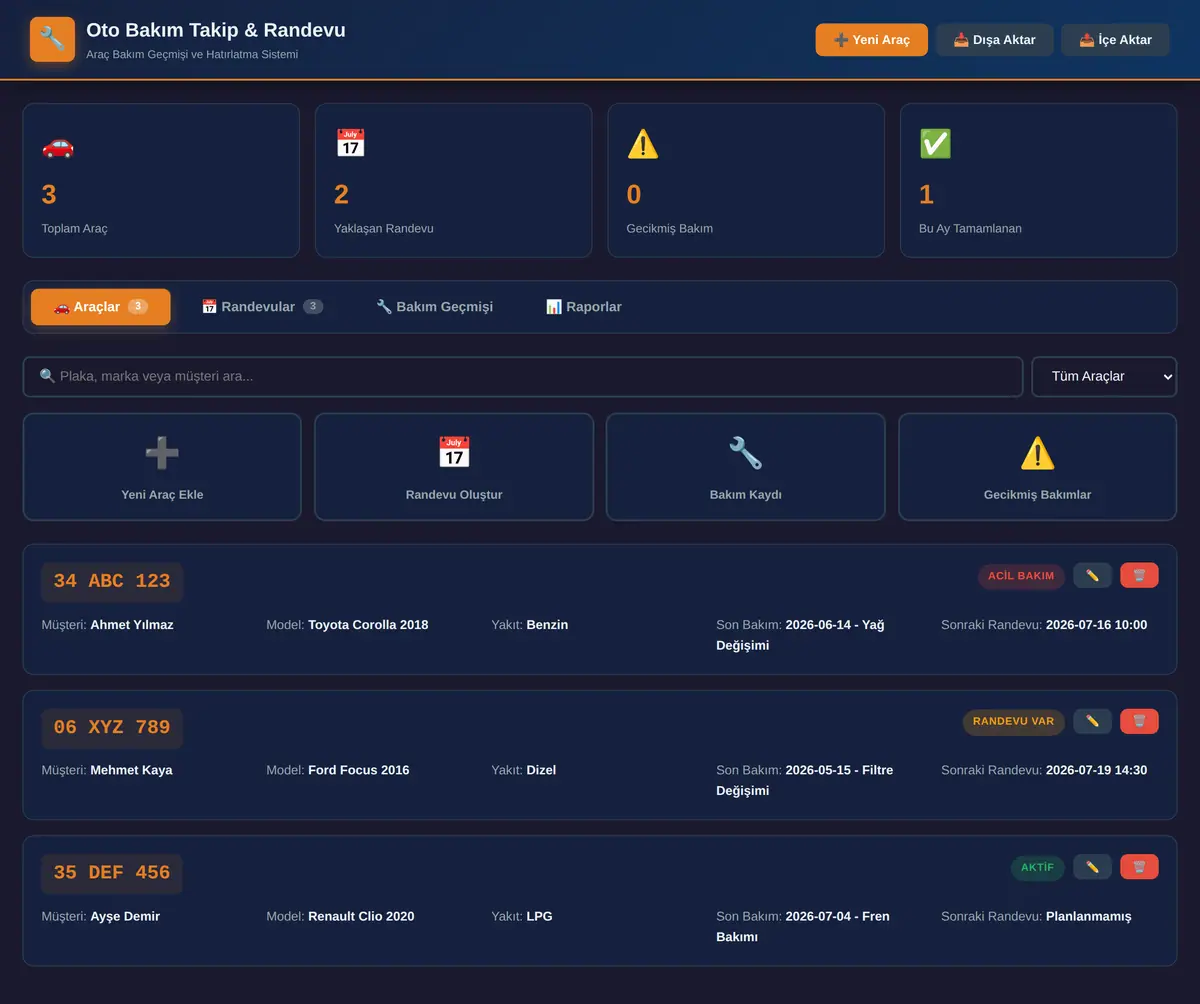Click the customer name Mehmet Kaya

(x=131, y=771)
